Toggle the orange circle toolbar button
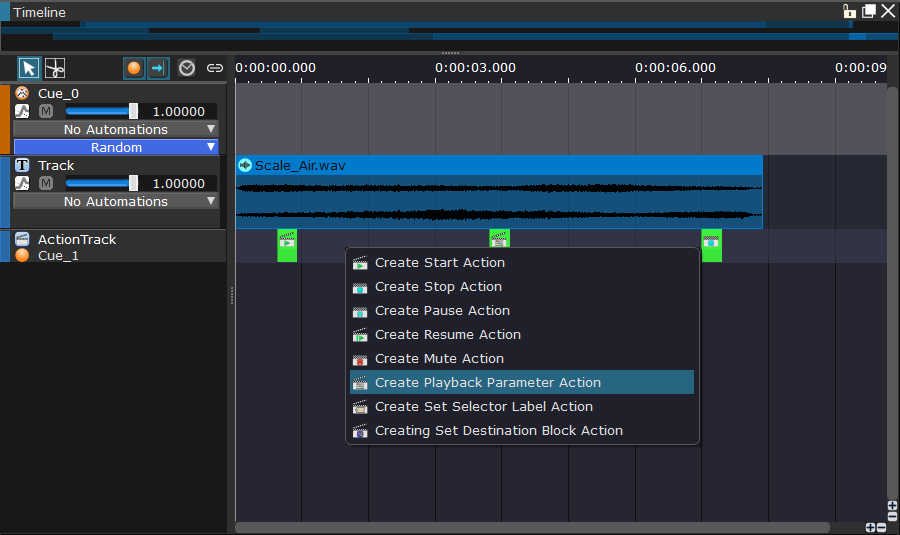Viewport: 900px width, 535px height. click(134, 68)
